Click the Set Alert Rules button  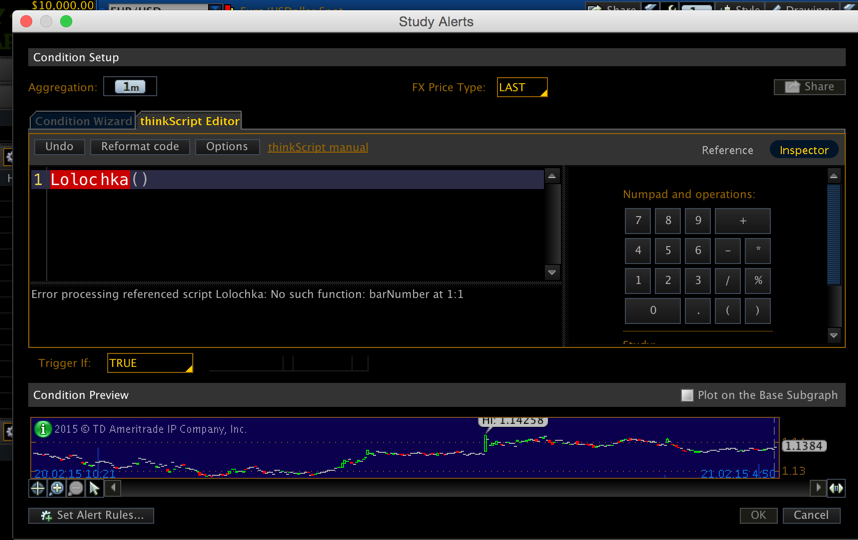(91, 515)
